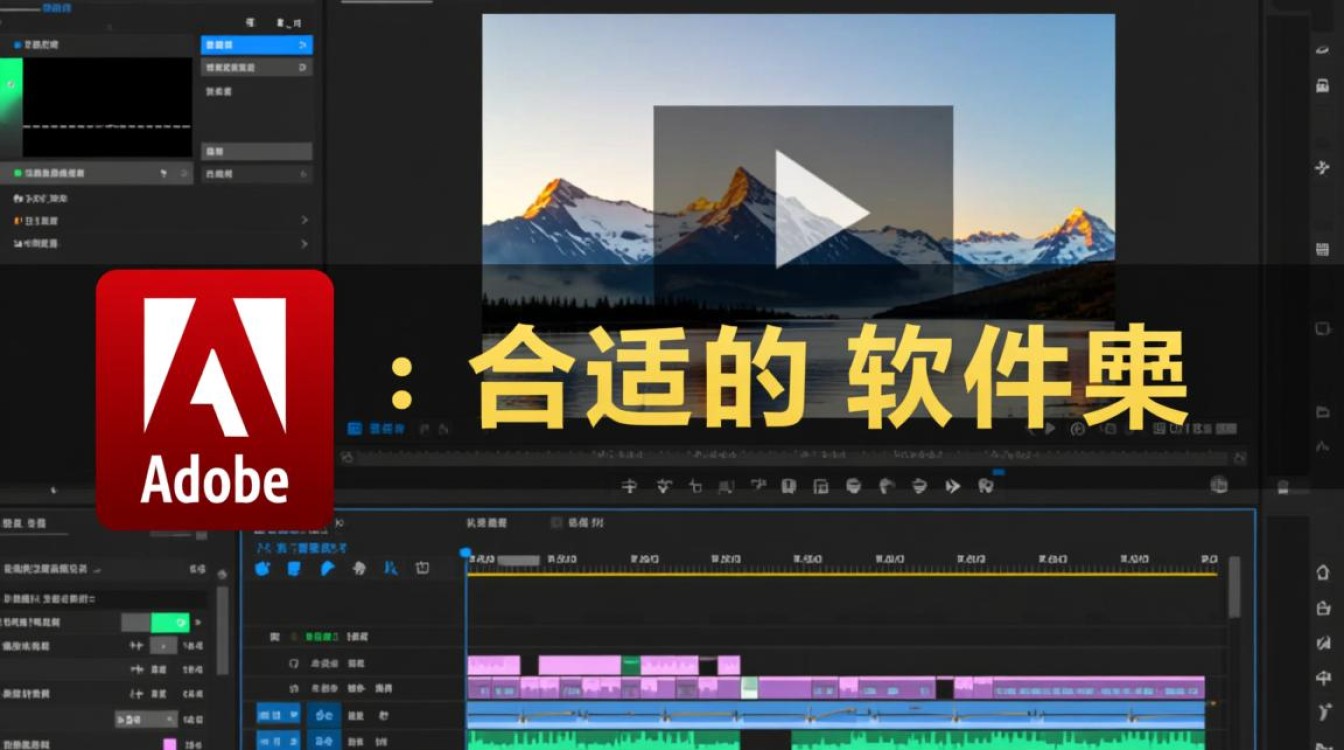Expand the bottom row's right chevron in the top-left panel
Image resolution: width=1344 pixels, height=750 pixels.
click(x=304, y=243)
